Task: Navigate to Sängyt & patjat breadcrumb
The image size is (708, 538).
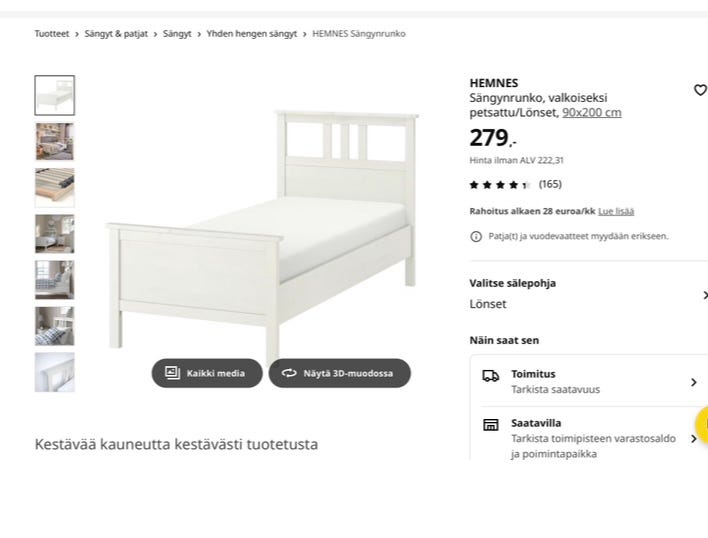Action: click(116, 34)
